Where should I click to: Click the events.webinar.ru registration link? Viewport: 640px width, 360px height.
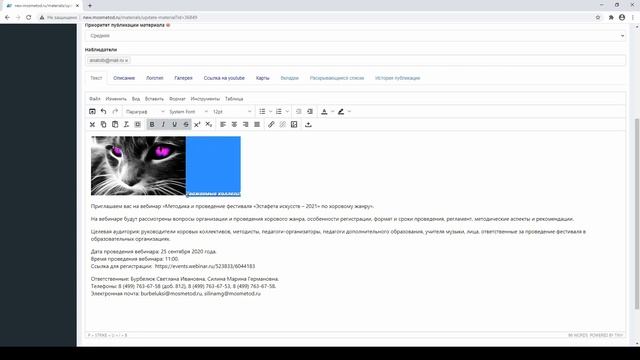tap(205, 266)
